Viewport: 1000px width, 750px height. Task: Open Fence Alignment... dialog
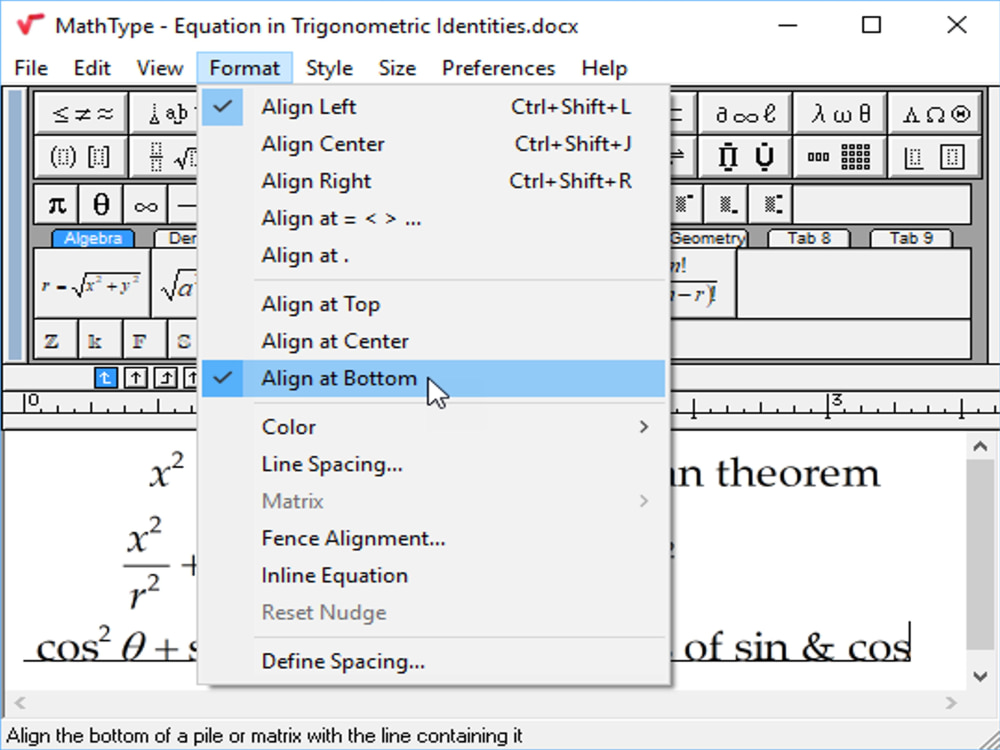[434, 538]
